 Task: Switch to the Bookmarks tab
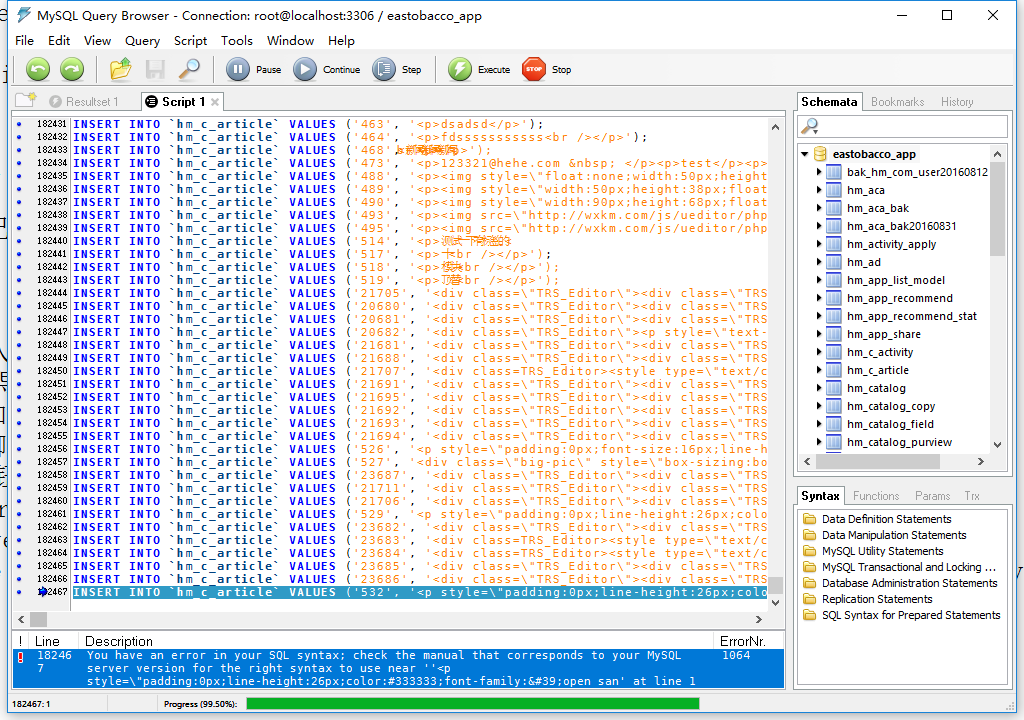pos(897,102)
